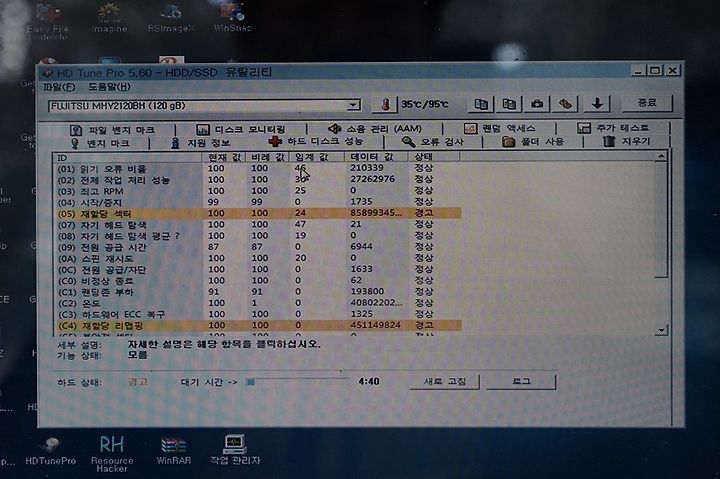Image resolution: width=720 pixels, height=479 pixels.
Task: Switch to the 랜덤 액세스 tab
Action: point(500,129)
